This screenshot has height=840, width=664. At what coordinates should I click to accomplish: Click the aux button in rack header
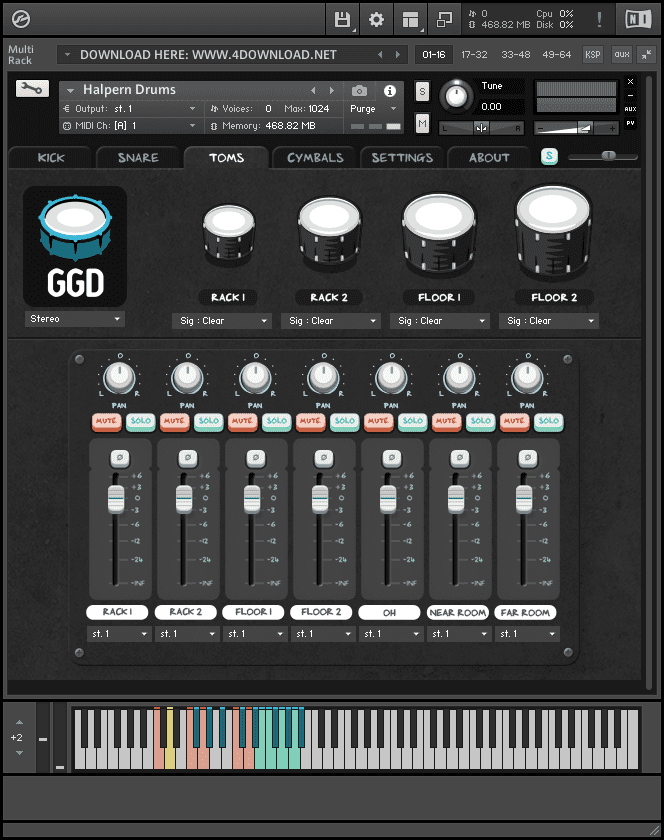pos(622,54)
